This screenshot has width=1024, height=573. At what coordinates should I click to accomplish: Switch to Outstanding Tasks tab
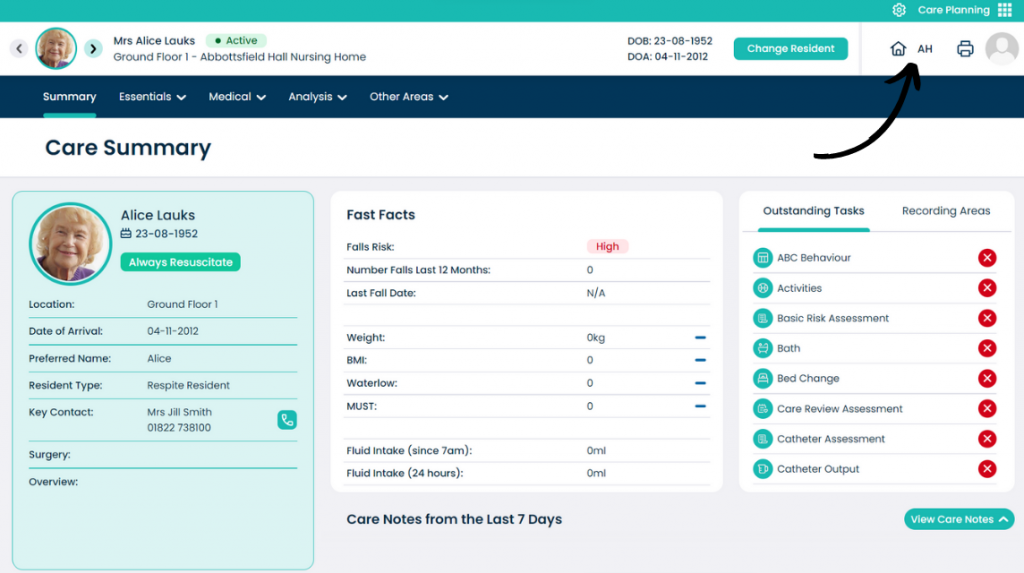pyautogui.click(x=814, y=211)
